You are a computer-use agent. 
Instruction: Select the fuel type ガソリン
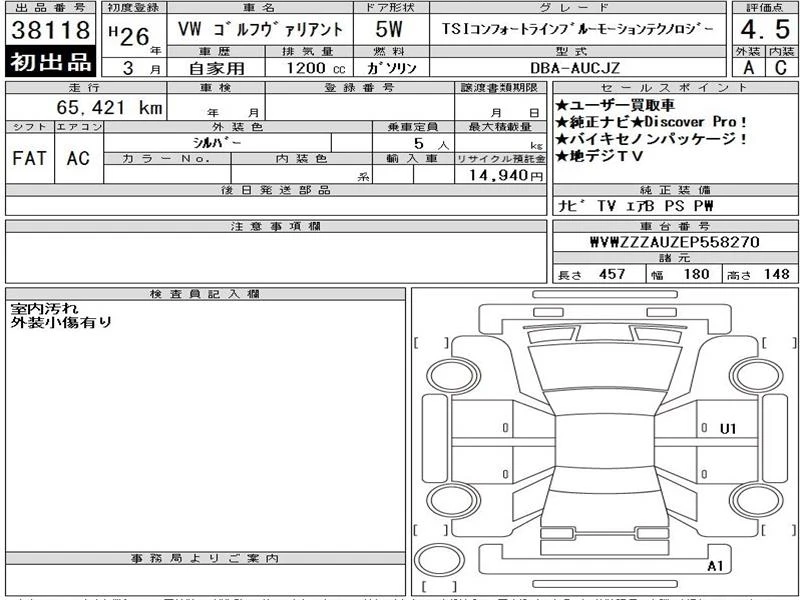[x=391, y=68]
